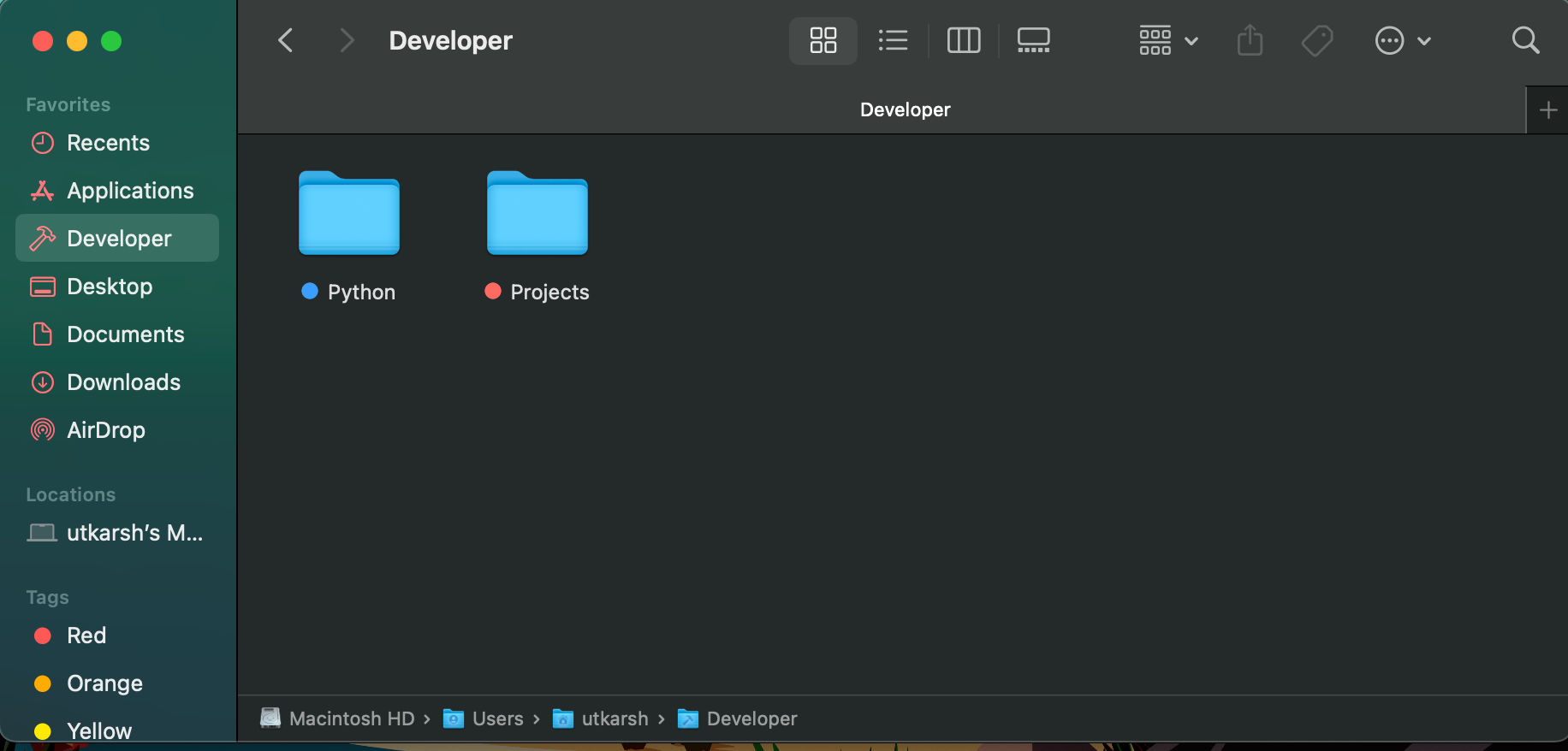1568x751 pixels.
Task: Click the Developer window title
Action: (x=451, y=40)
